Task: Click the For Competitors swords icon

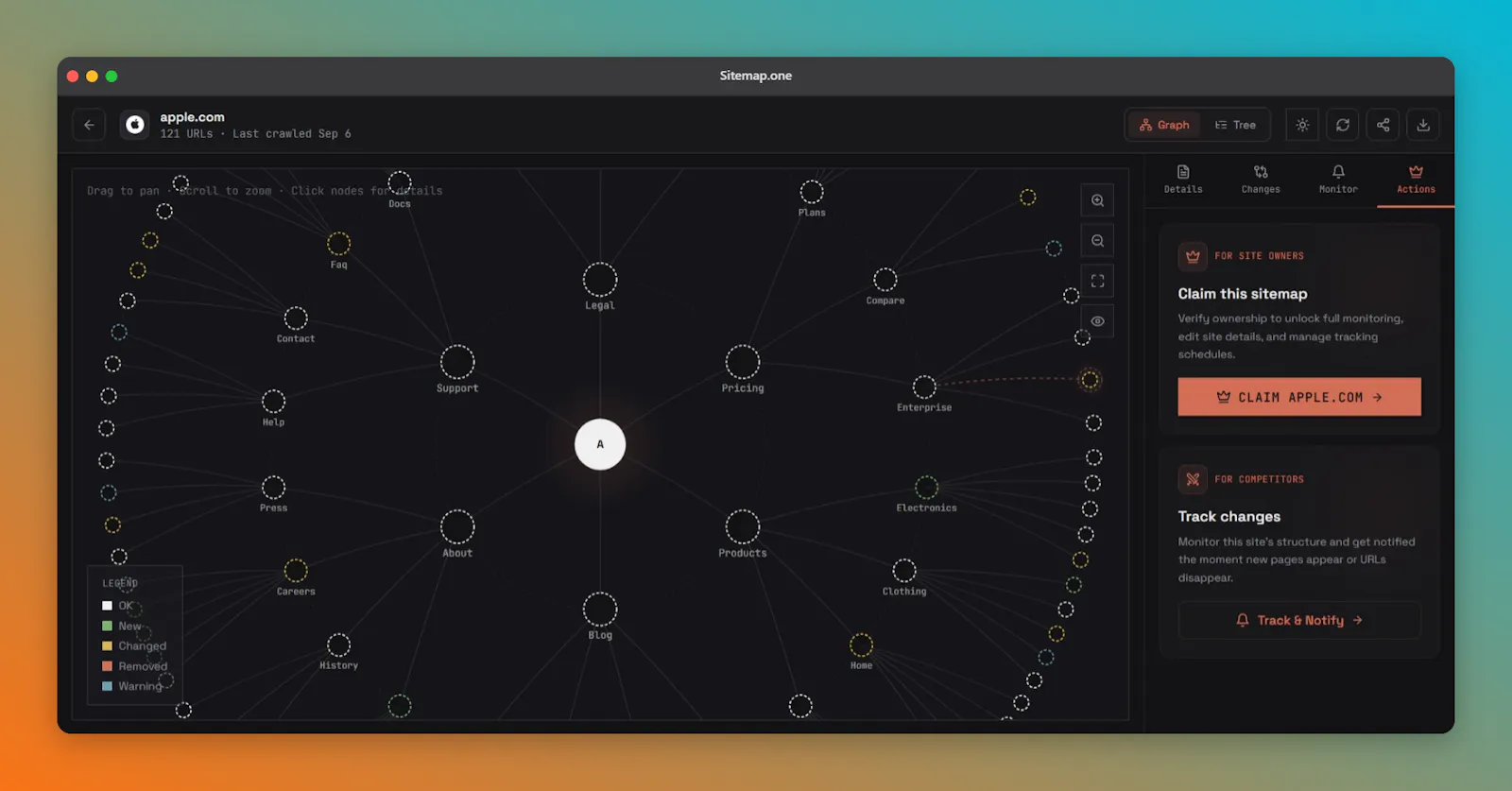Action: [x=1193, y=479]
